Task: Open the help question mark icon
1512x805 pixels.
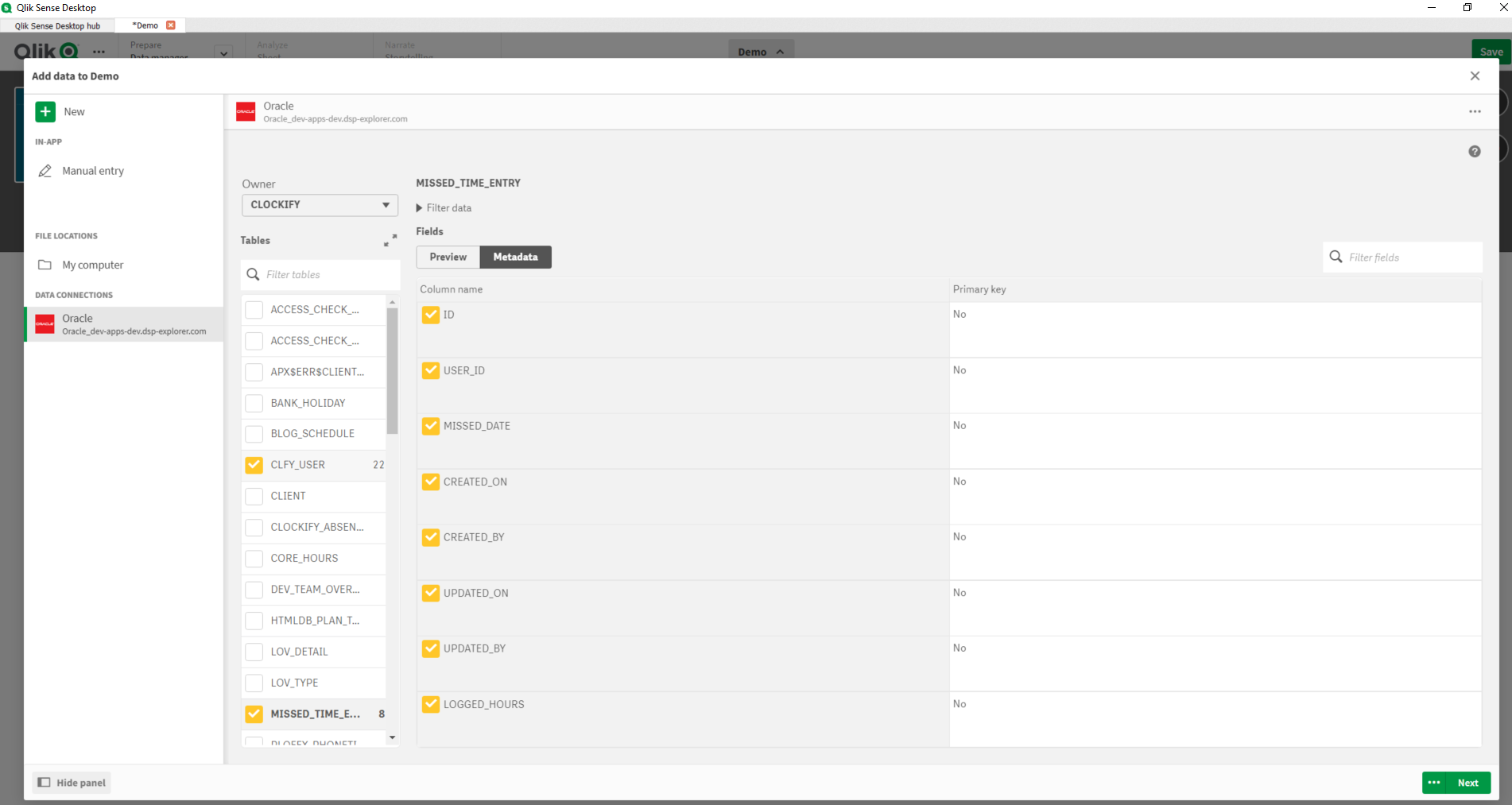Action: tap(1475, 151)
